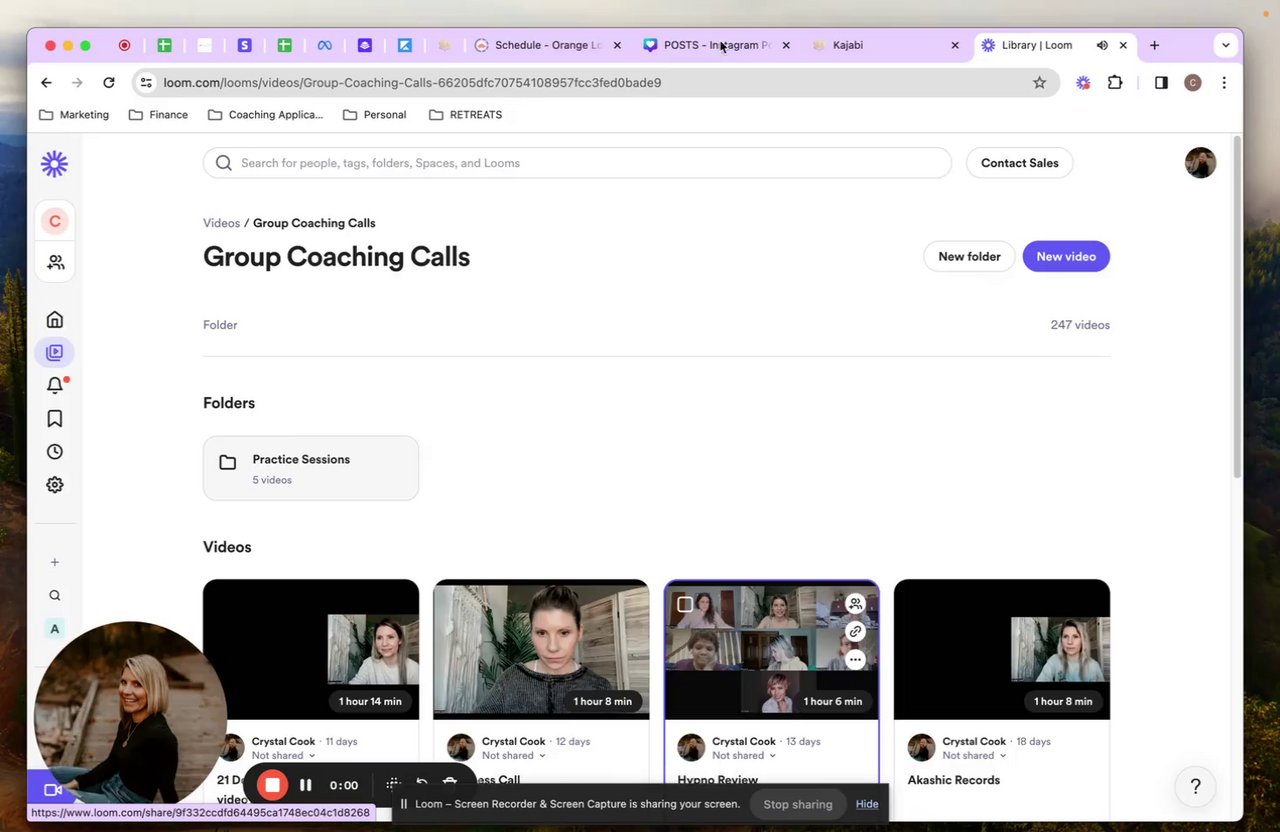Expand 'Not shared' dropdown under Akashic Records

pyautogui.click(x=974, y=755)
